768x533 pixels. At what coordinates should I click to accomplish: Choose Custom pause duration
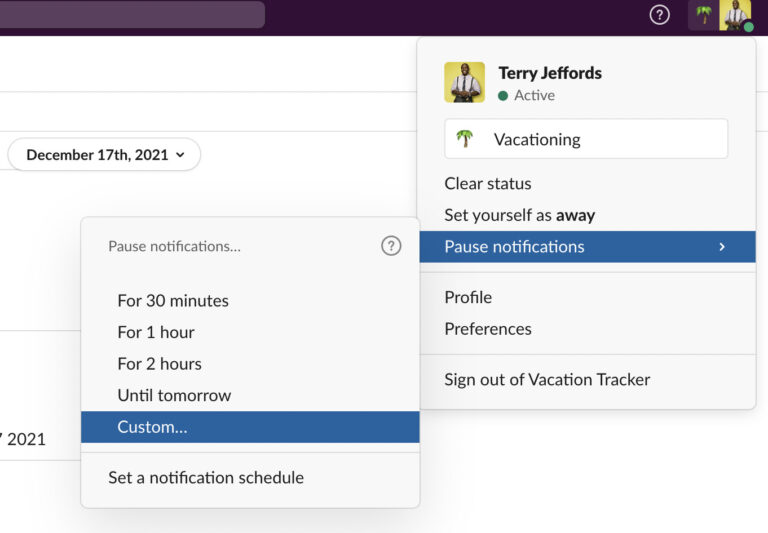click(250, 427)
